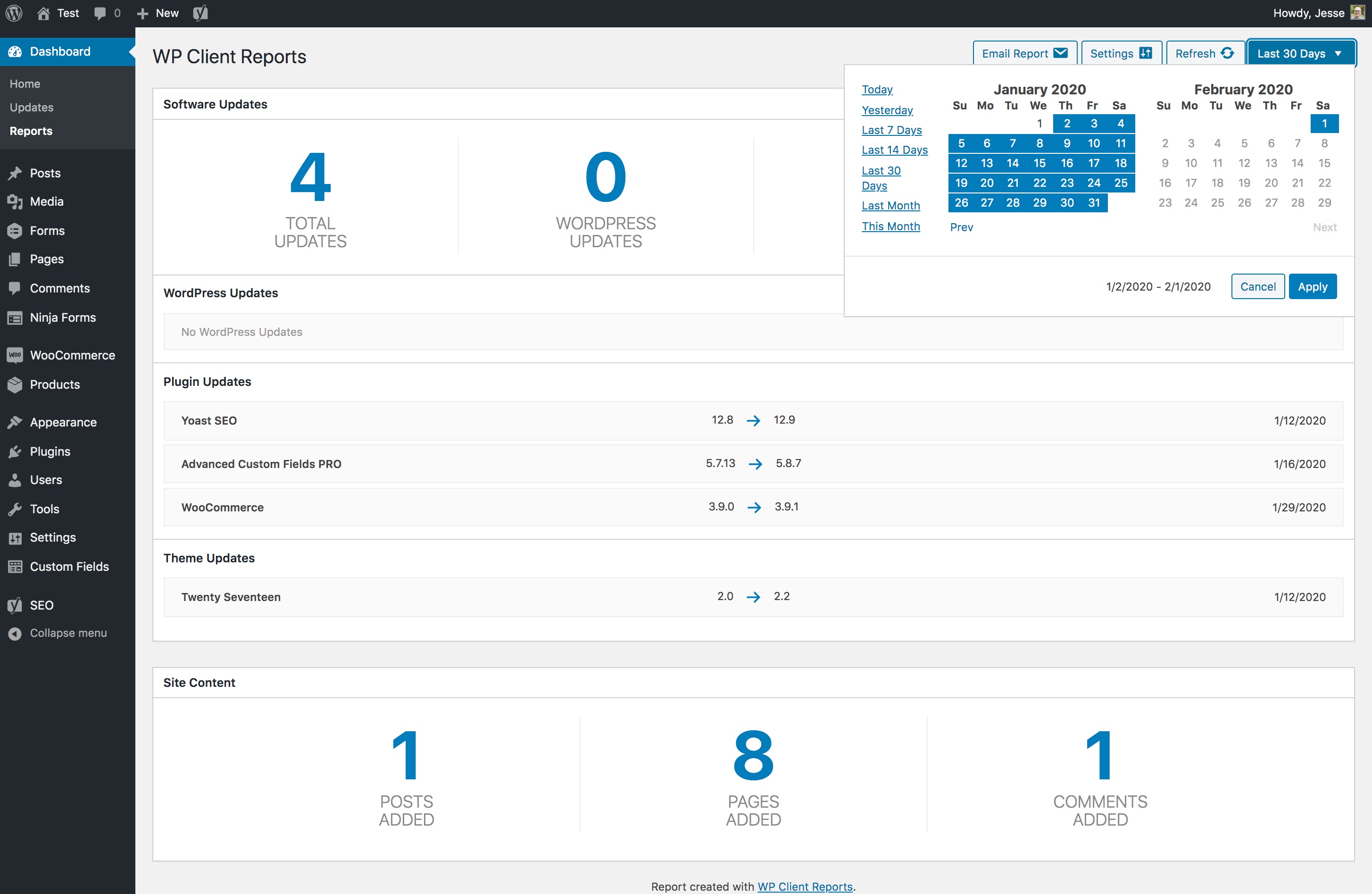Click the Refresh button

(x=1204, y=54)
